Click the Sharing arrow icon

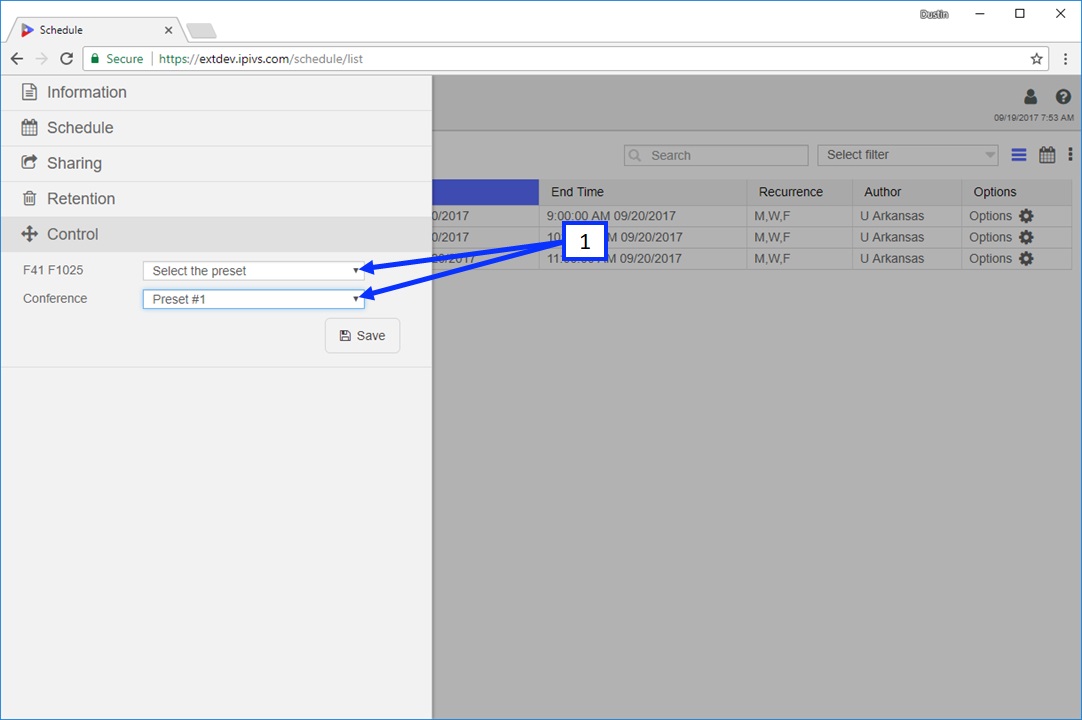point(29,163)
